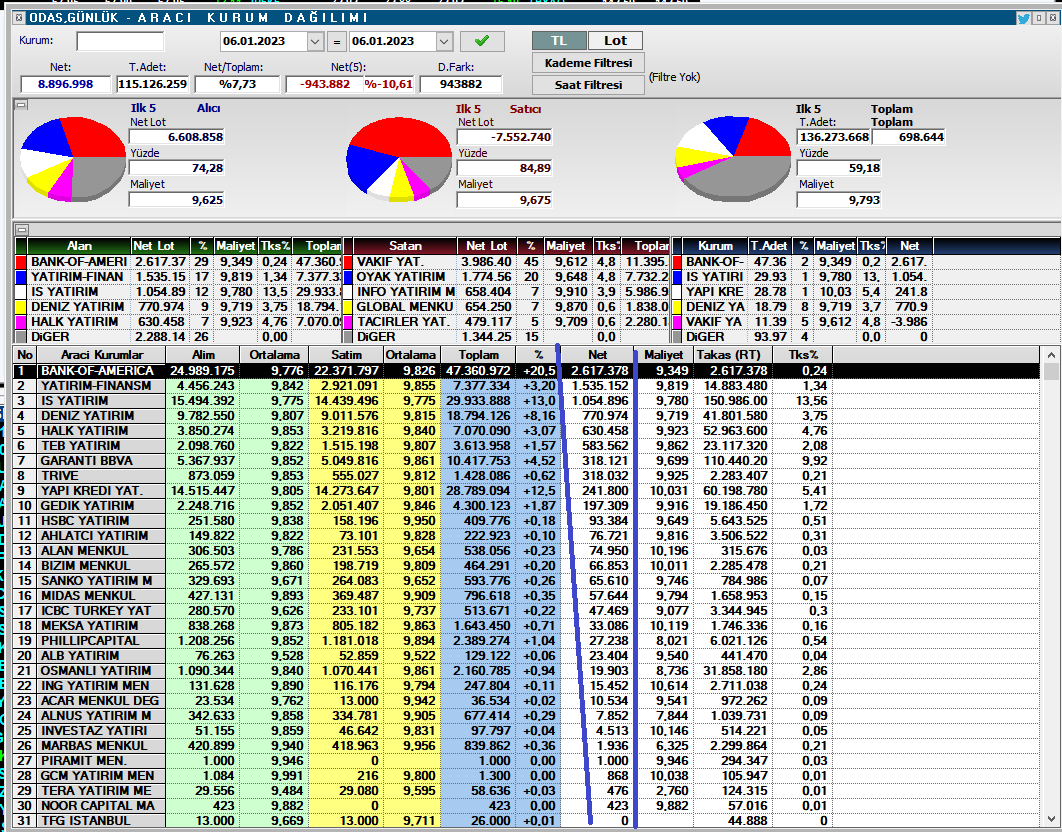The image size is (1062, 832).
Task: Sort by the No column header
Action: point(25,355)
